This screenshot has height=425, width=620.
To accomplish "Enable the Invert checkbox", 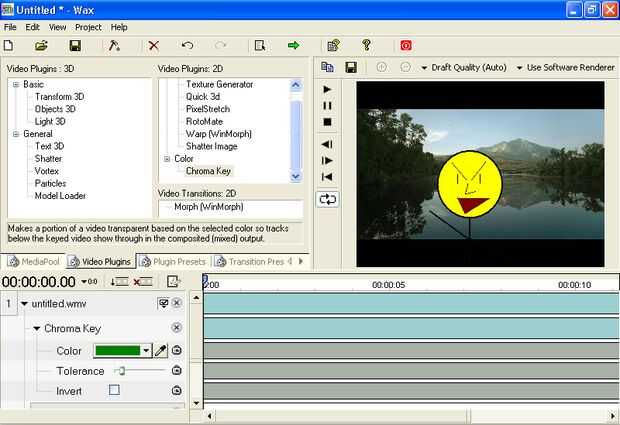I will [x=114, y=391].
